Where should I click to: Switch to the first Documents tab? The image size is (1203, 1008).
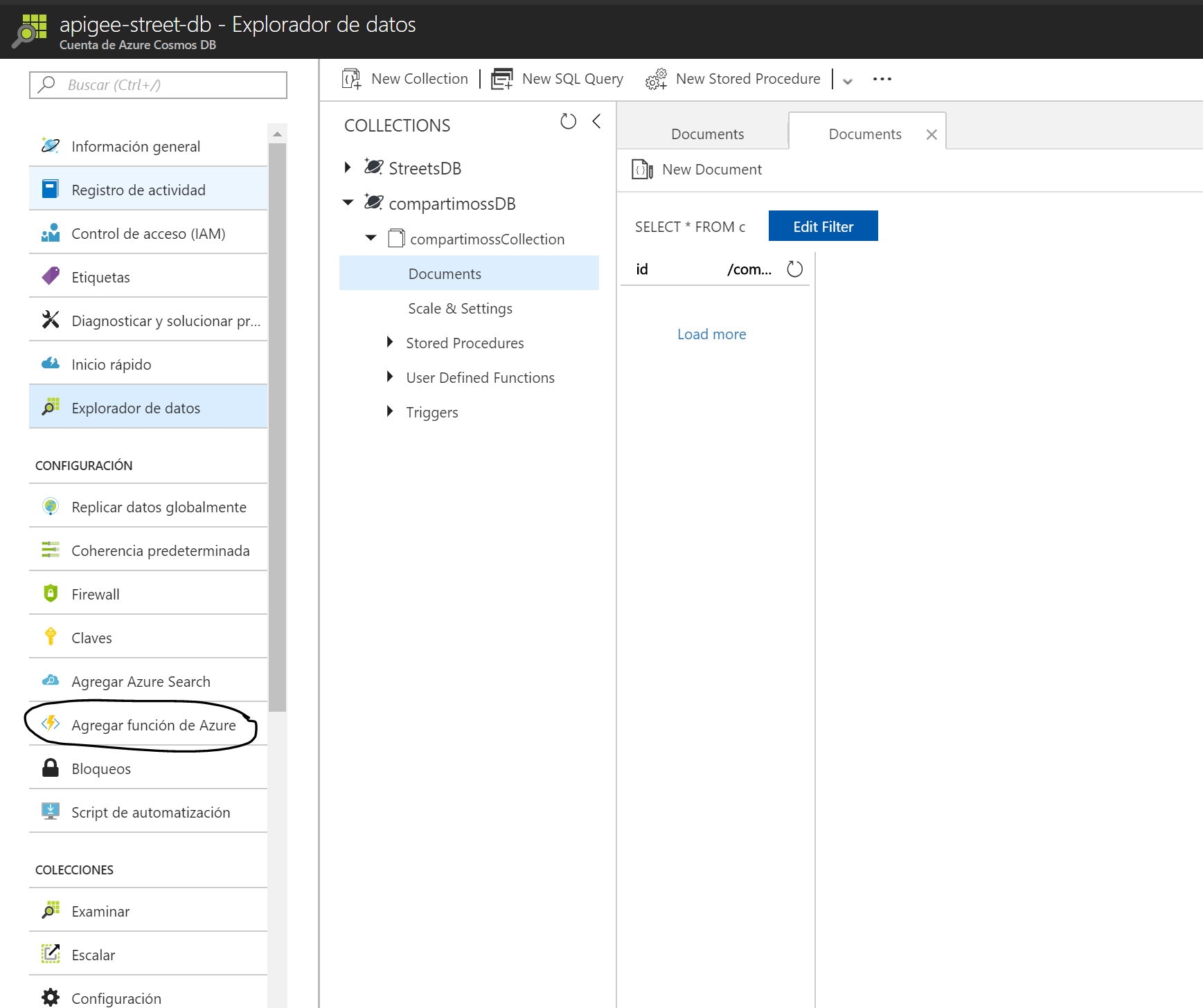[706, 134]
